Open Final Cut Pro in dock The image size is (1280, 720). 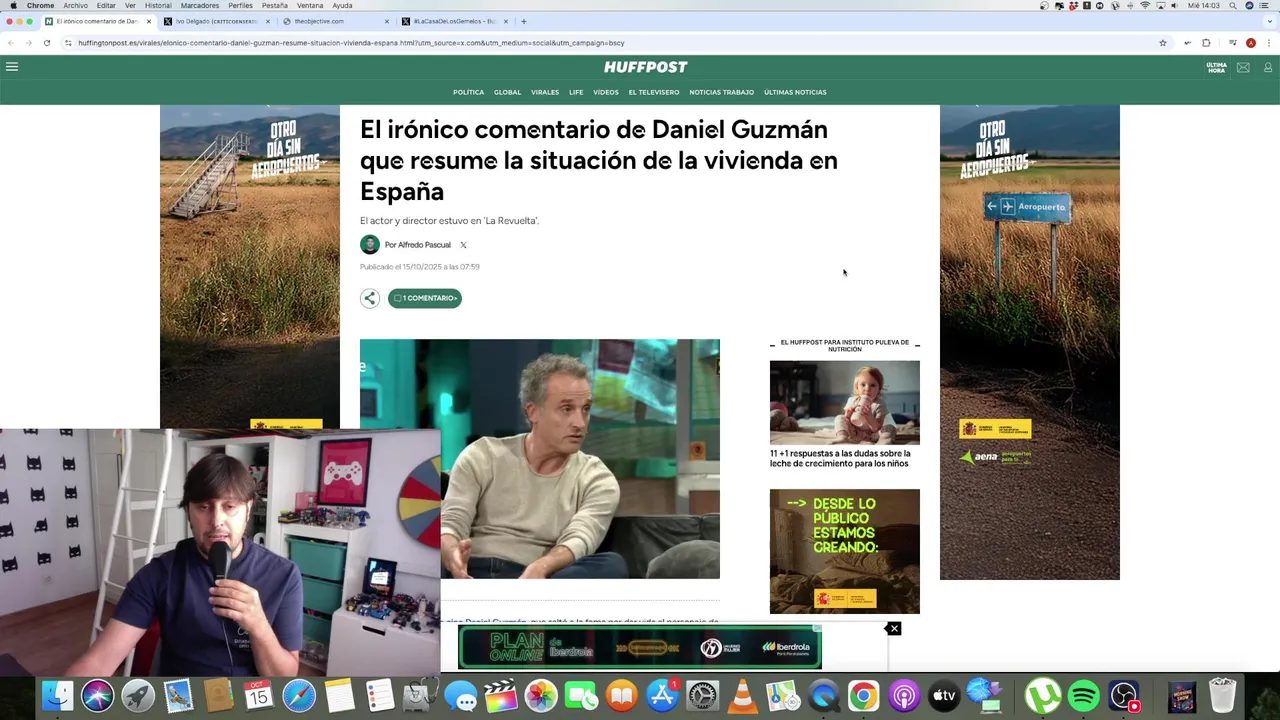click(501, 696)
